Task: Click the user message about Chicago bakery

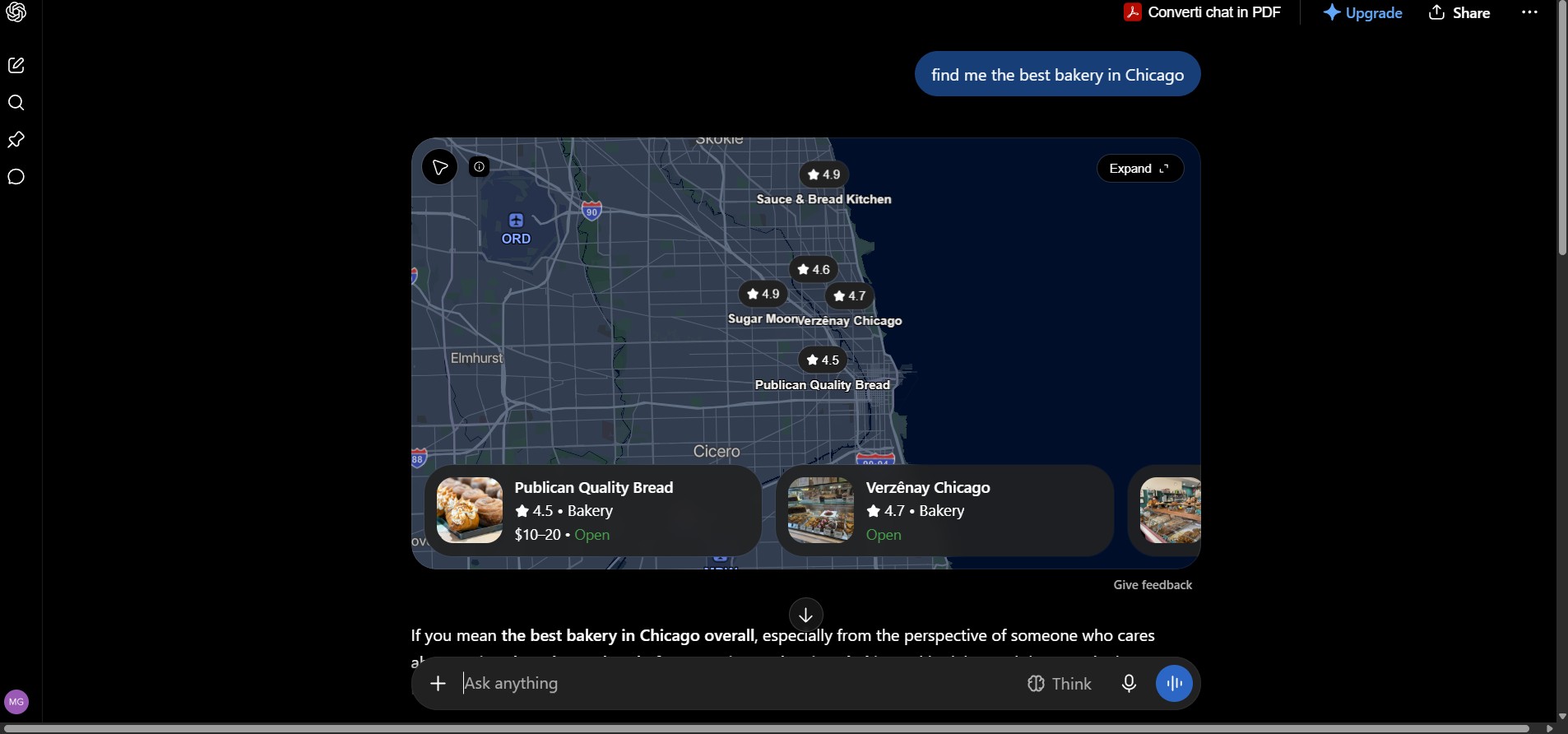Action: 1057,74
